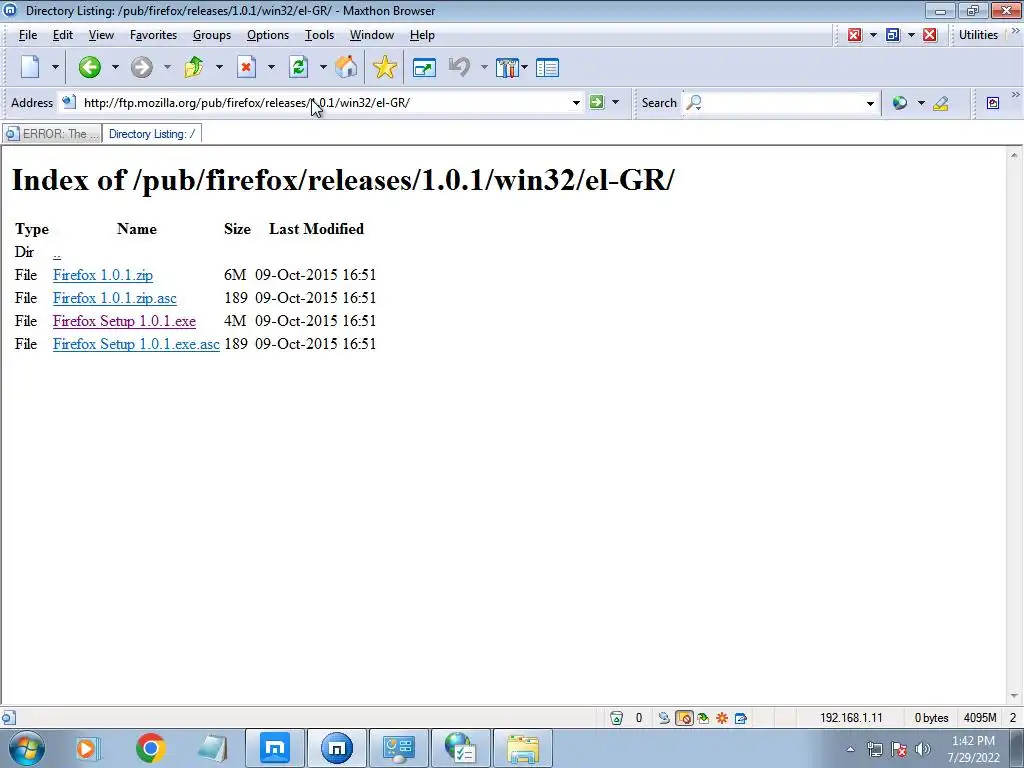
Task: Switch to the ERROR: The... tab
Action: (52, 134)
